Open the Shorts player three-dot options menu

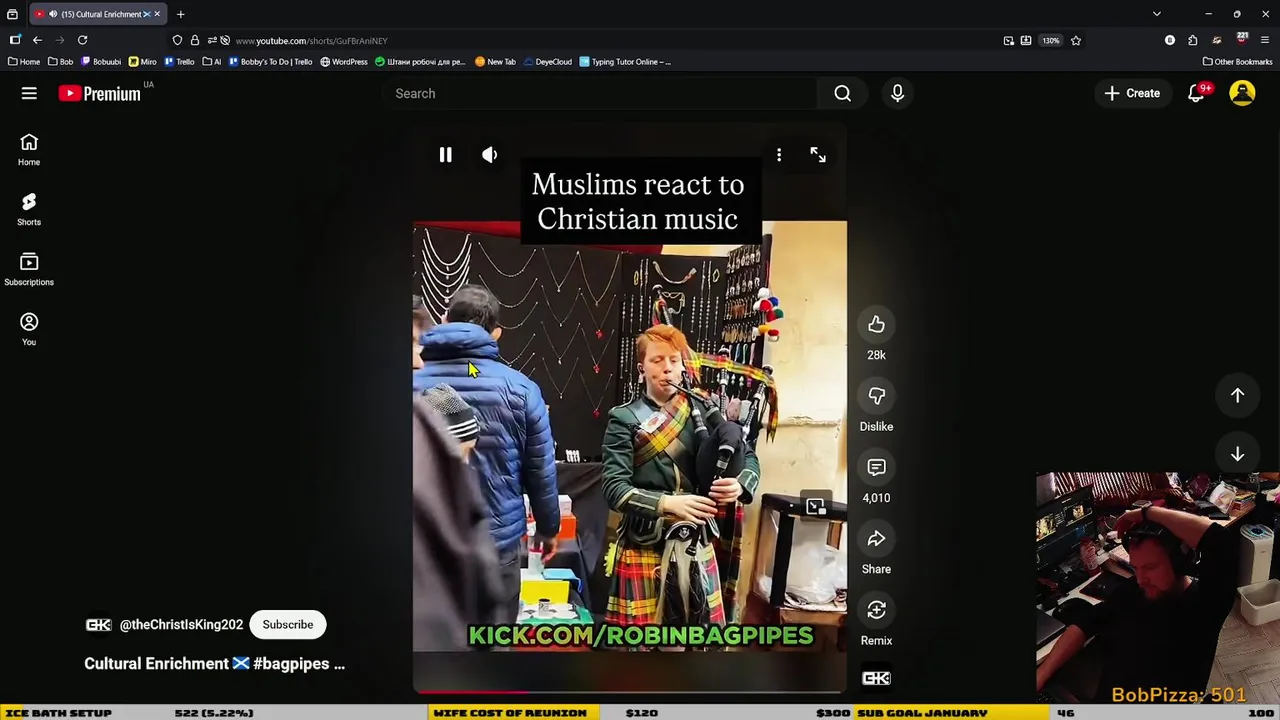(779, 155)
